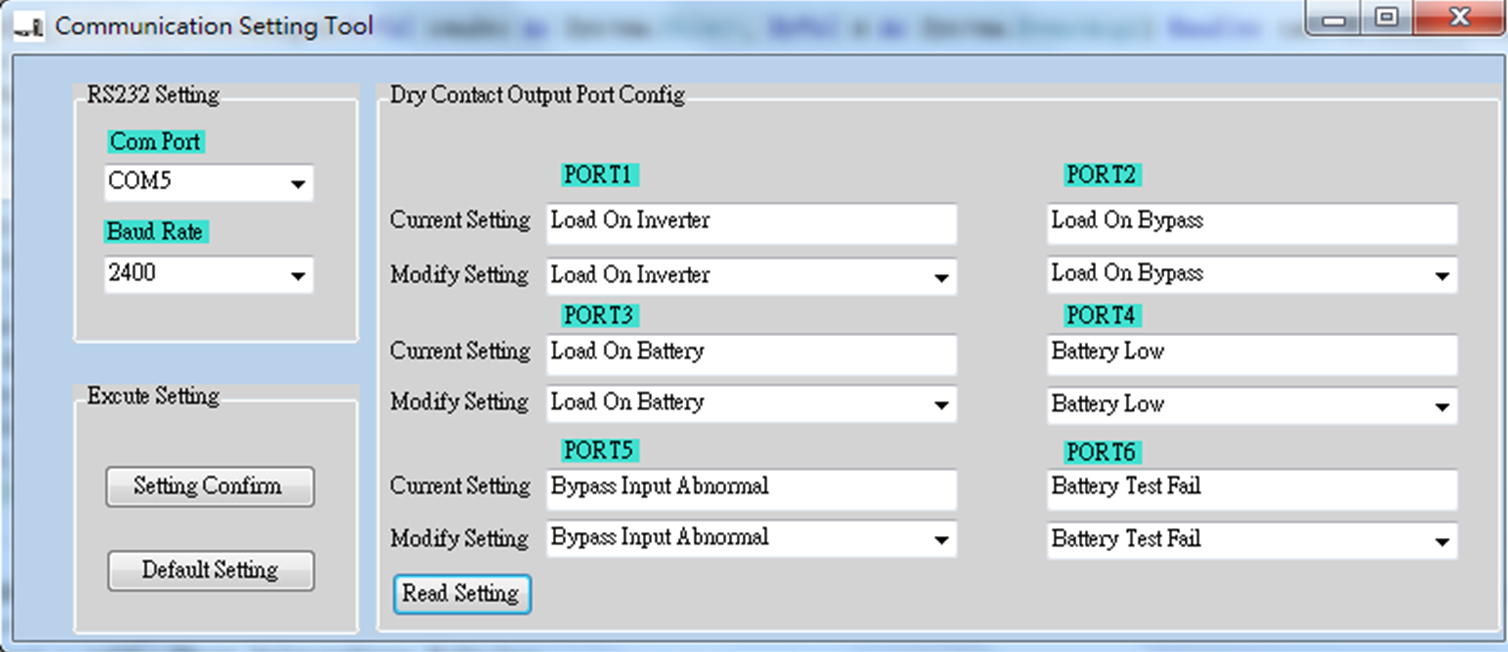This screenshot has width=1508, height=652.
Task: Open PORT5 Modify Setting dropdown
Action: [x=940, y=540]
